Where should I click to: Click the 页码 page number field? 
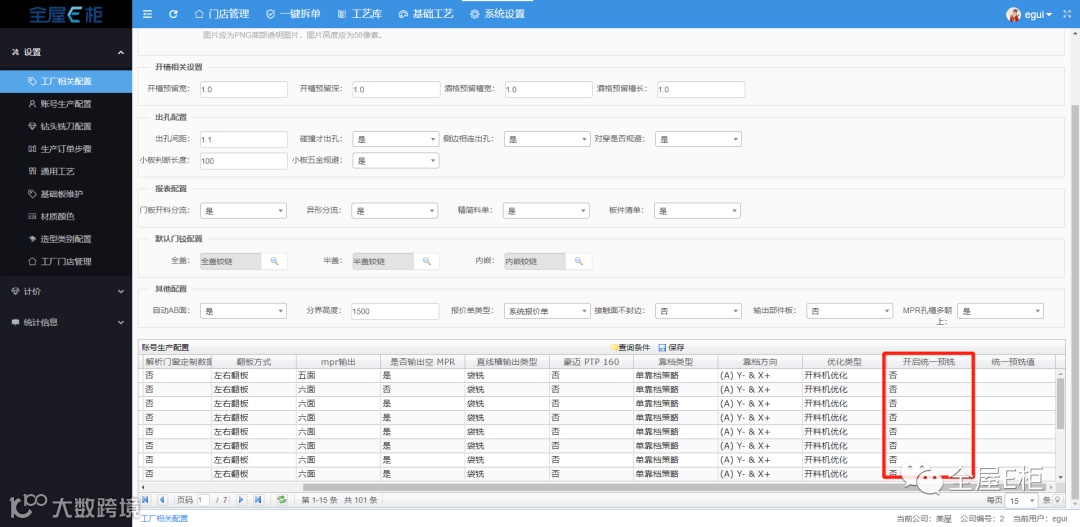pos(204,499)
